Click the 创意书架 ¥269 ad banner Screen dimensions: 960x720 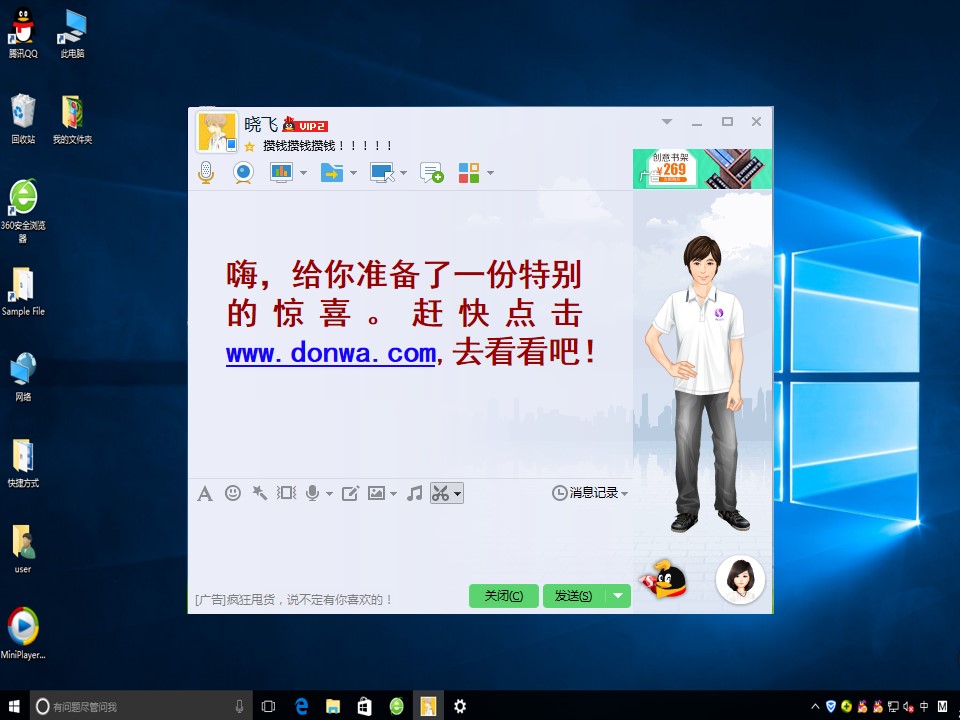tap(702, 168)
